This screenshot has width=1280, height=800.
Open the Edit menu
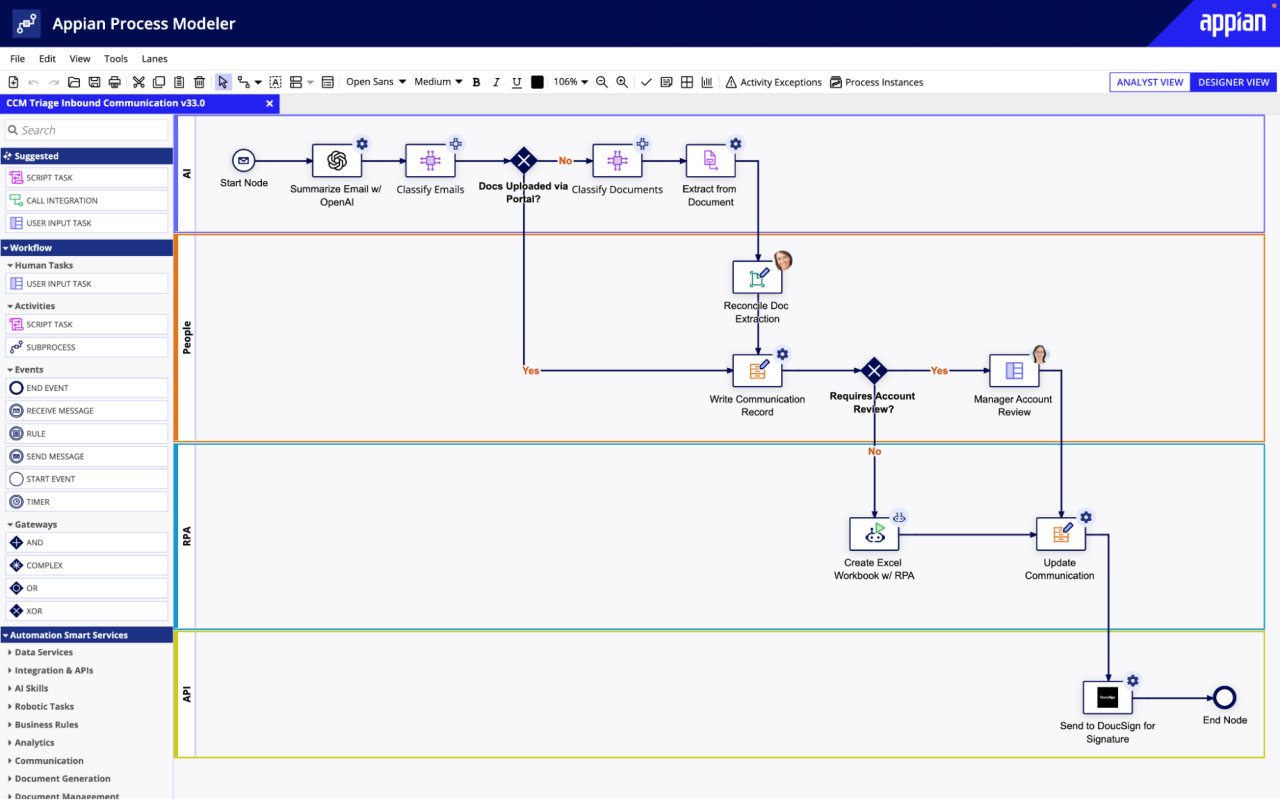pyautogui.click(x=47, y=59)
